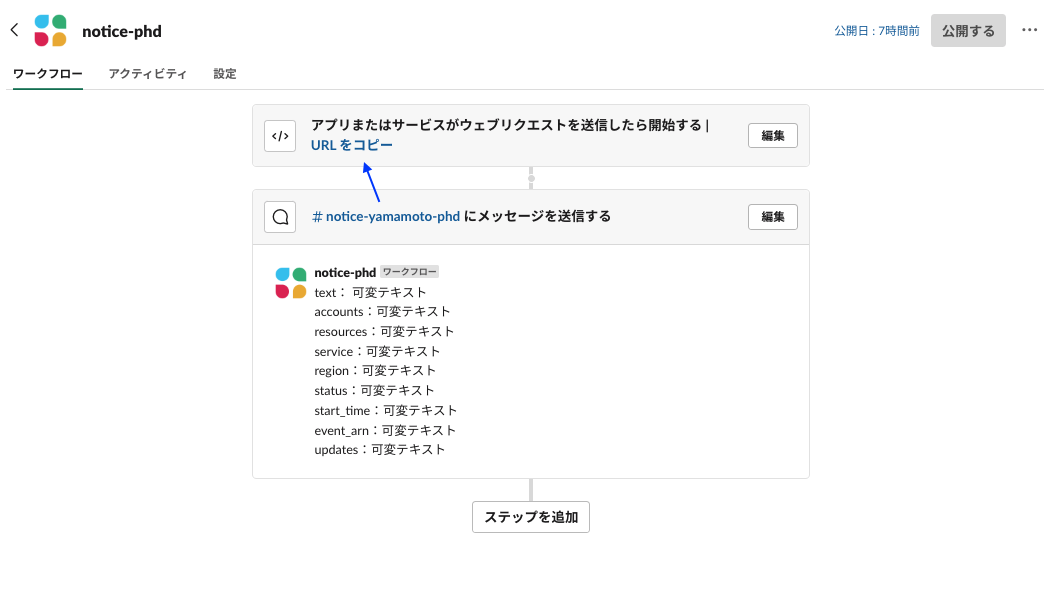Screen dimensions: 1044x614
Task: Open the #notice-yamamoto-phd channel link
Action: [386, 216]
